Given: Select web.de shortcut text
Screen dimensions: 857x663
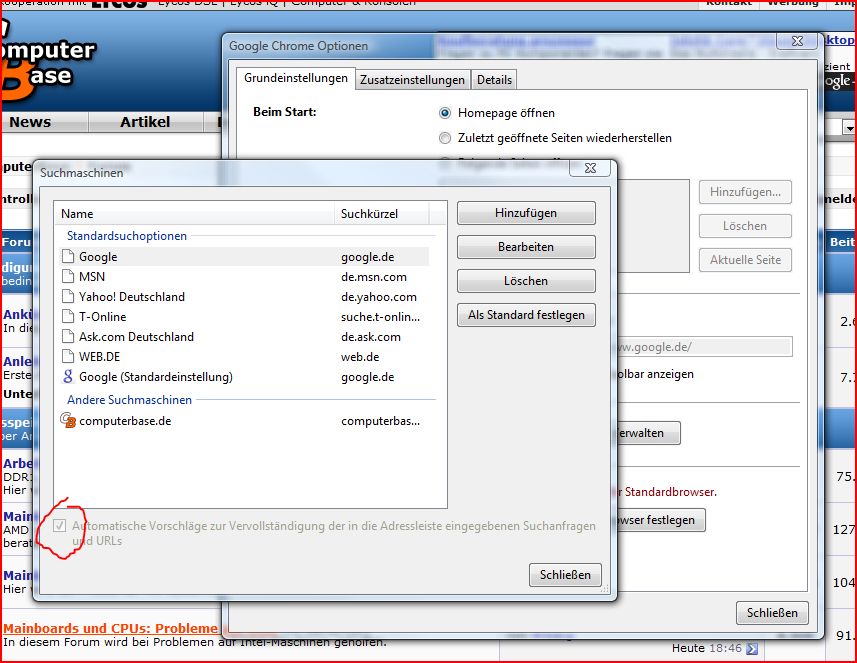Looking at the screenshot, I should 360,357.
